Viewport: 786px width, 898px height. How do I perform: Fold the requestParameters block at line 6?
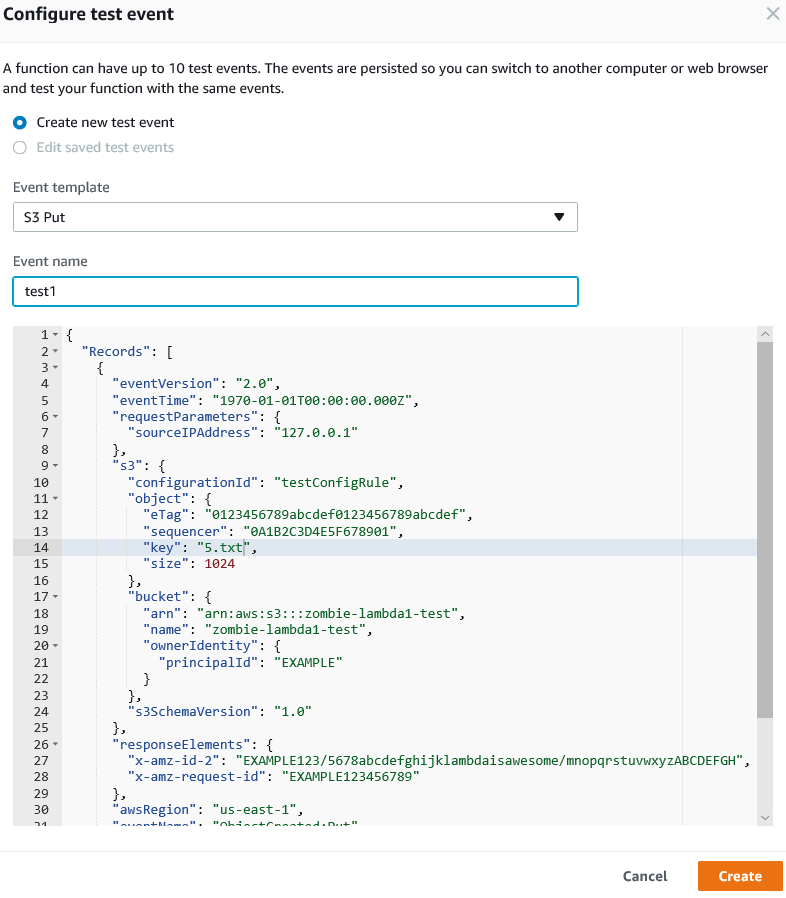coord(55,416)
